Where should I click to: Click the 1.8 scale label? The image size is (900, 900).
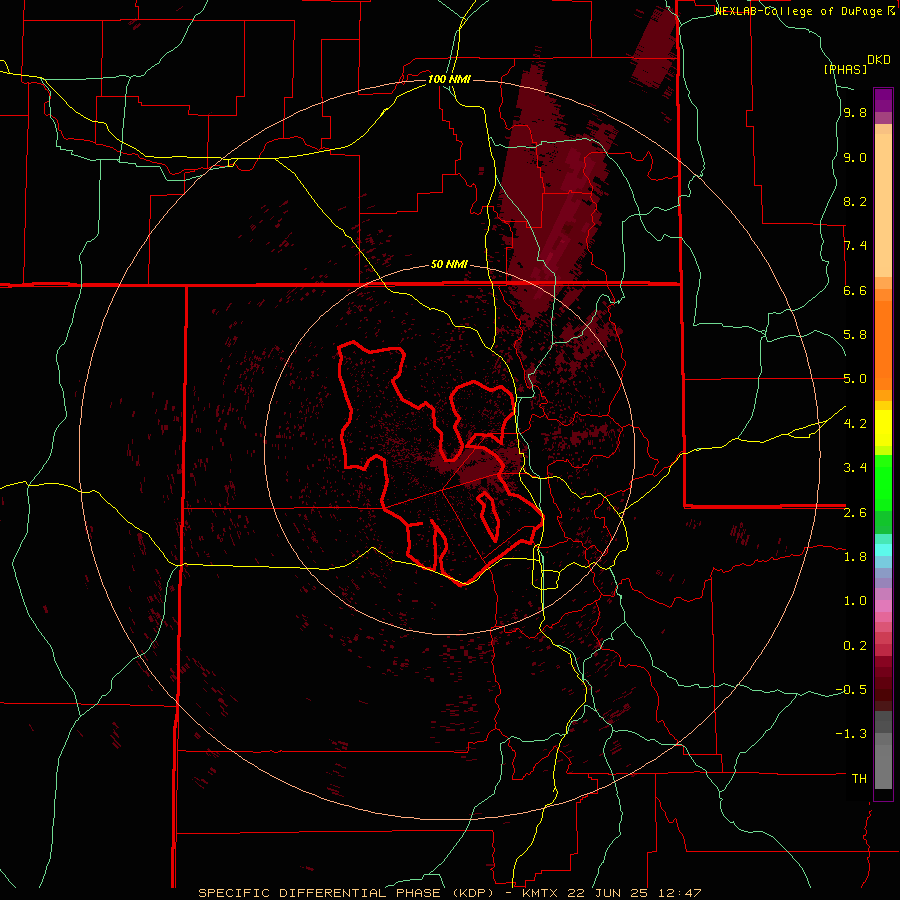coord(855,557)
